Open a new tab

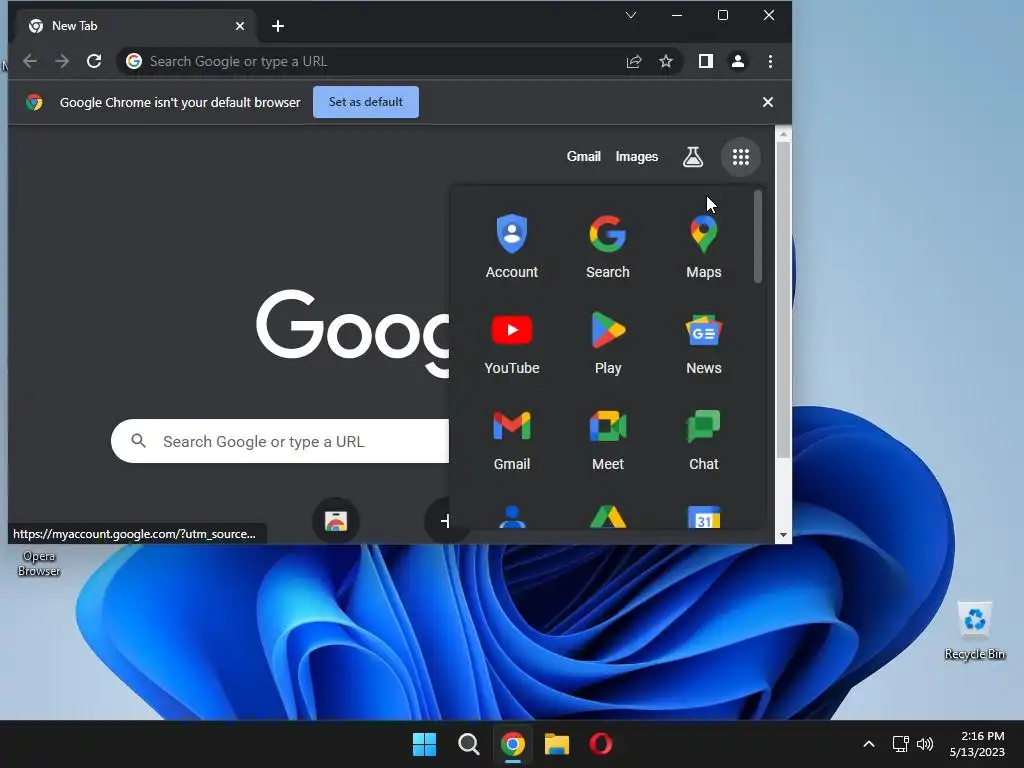(x=278, y=26)
